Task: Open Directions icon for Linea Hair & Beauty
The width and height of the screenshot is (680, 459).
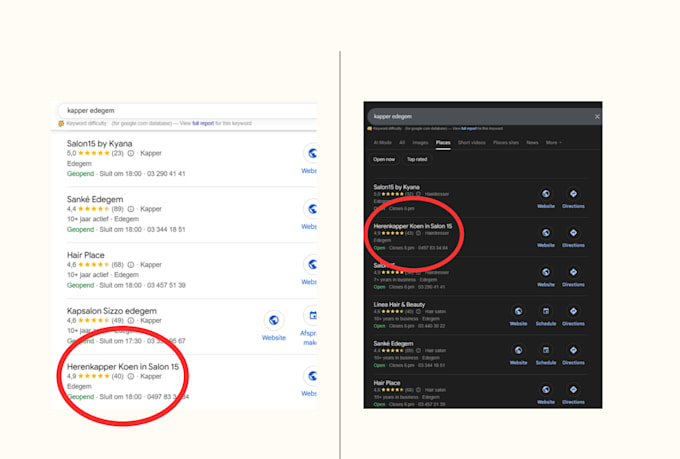Action: (x=573, y=311)
